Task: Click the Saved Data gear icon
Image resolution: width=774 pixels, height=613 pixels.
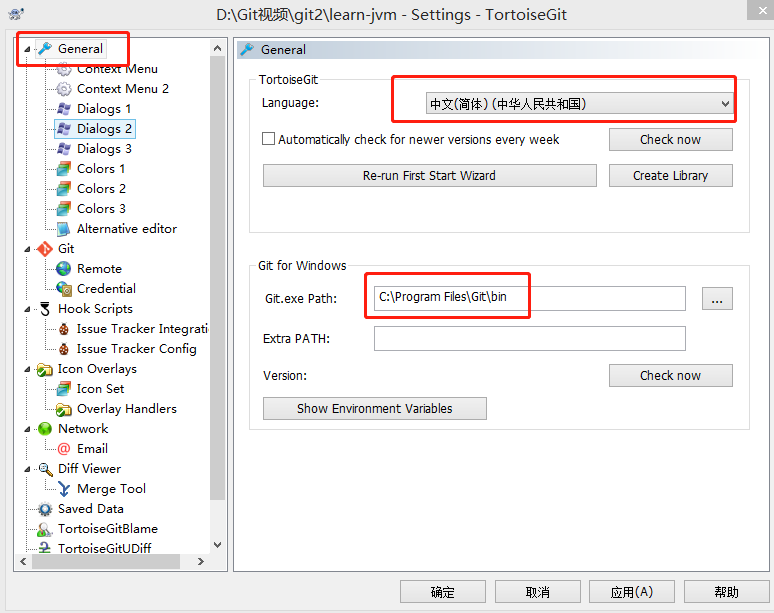Action: [x=45, y=509]
